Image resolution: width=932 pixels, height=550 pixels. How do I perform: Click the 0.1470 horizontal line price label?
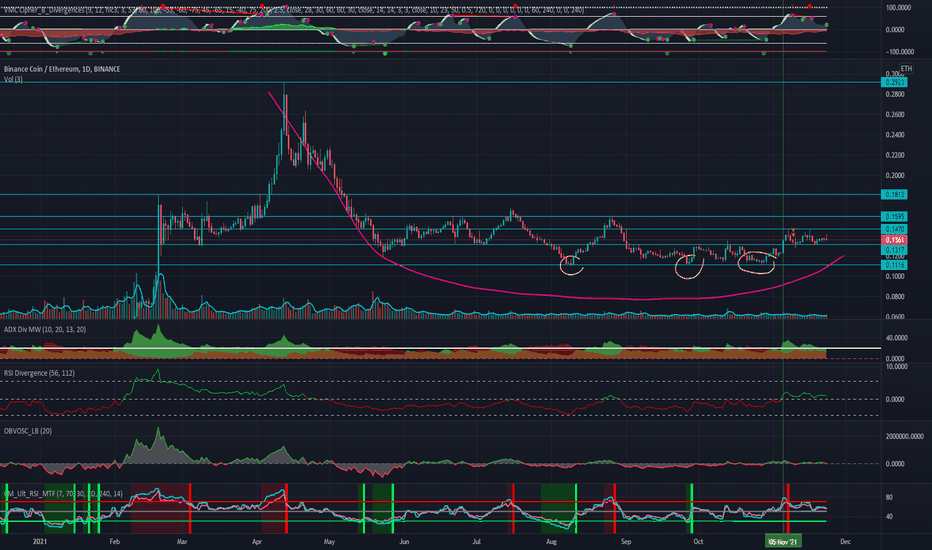[x=894, y=229]
